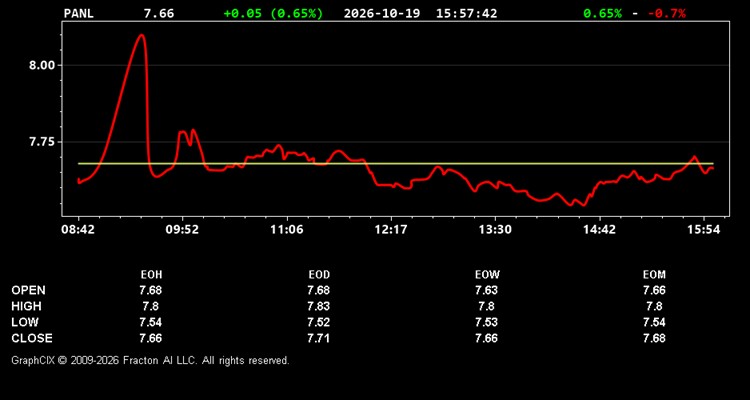Select EOD LOW value 7.52
This screenshot has height=400, width=750.
click(319, 322)
